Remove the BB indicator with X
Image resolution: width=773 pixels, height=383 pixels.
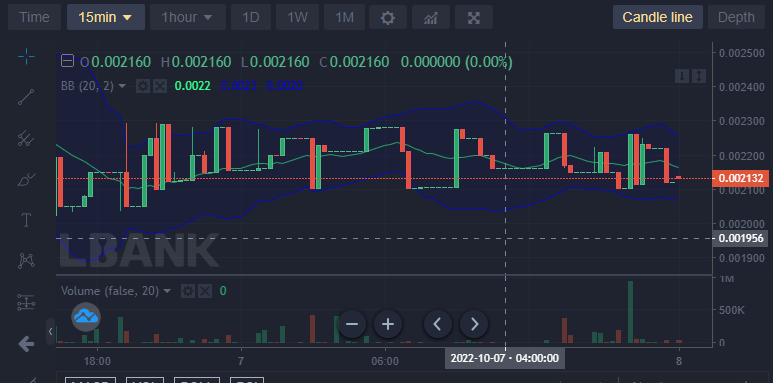[160, 86]
